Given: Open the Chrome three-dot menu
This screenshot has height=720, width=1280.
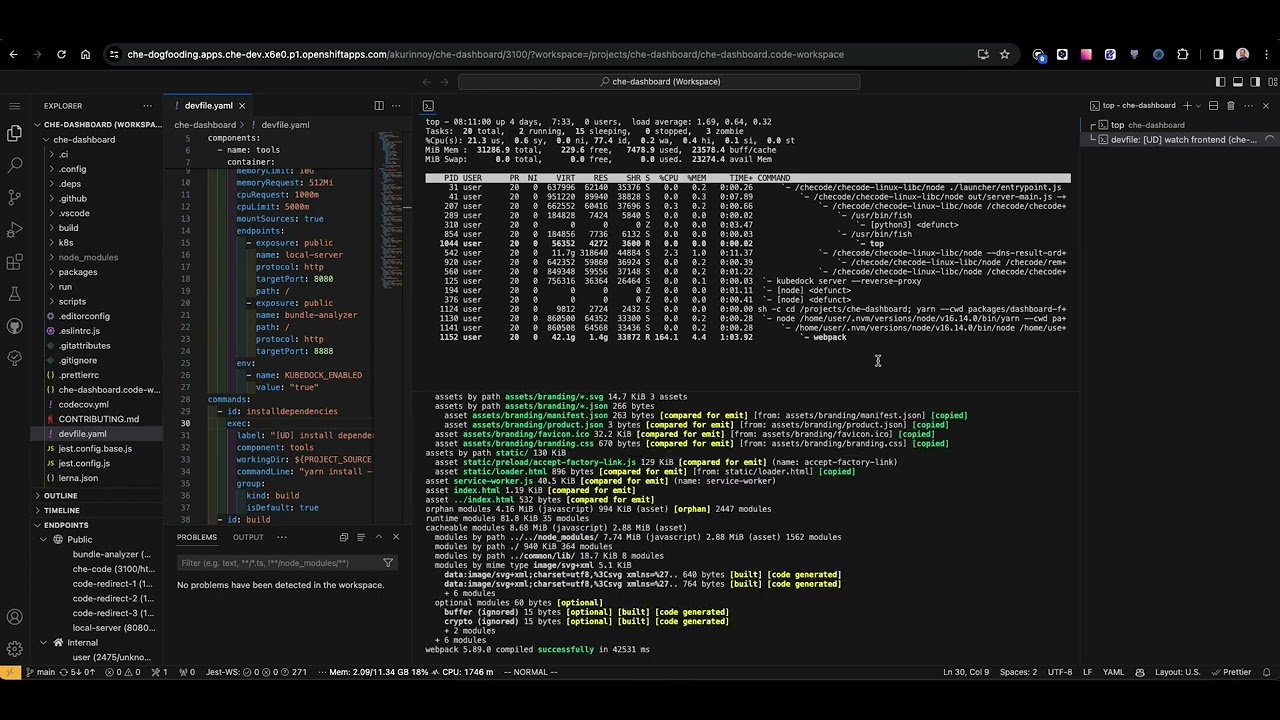Looking at the screenshot, I should [x=1266, y=54].
